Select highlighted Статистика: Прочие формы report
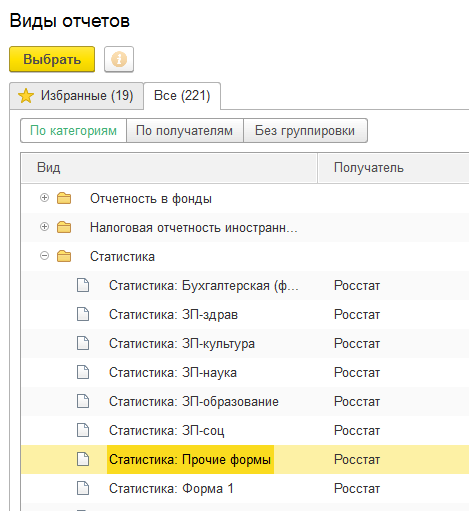The width and height of the screenshot is (469, 511). 190,460
